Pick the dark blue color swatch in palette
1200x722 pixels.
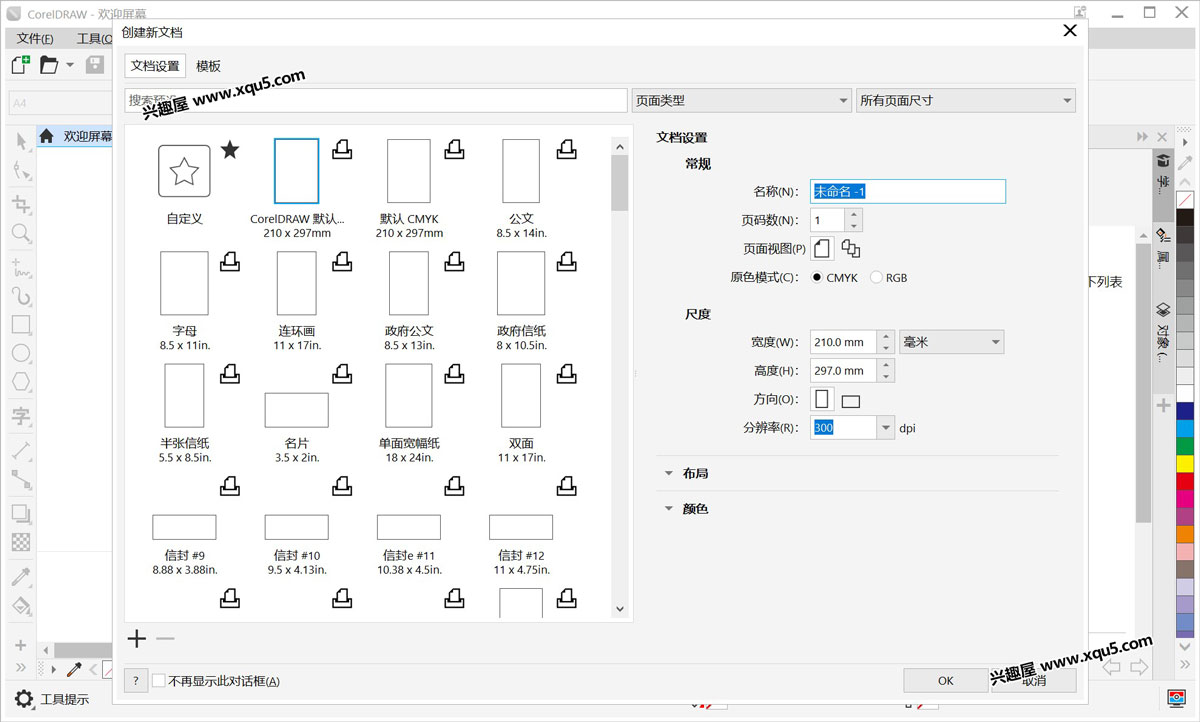1185,411
